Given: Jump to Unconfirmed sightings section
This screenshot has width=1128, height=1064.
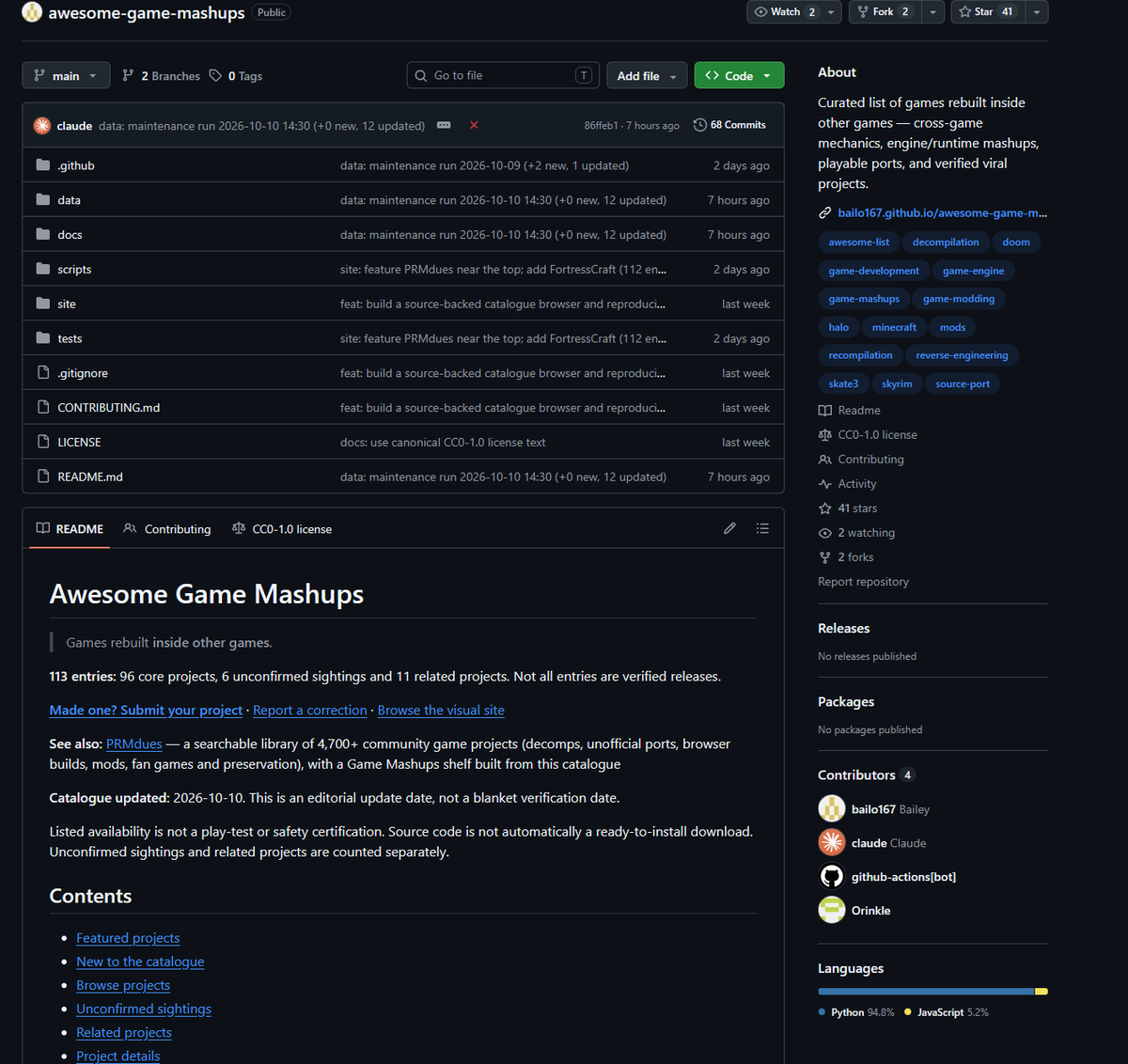Looking at the screenshot, I should point(144,1009).
